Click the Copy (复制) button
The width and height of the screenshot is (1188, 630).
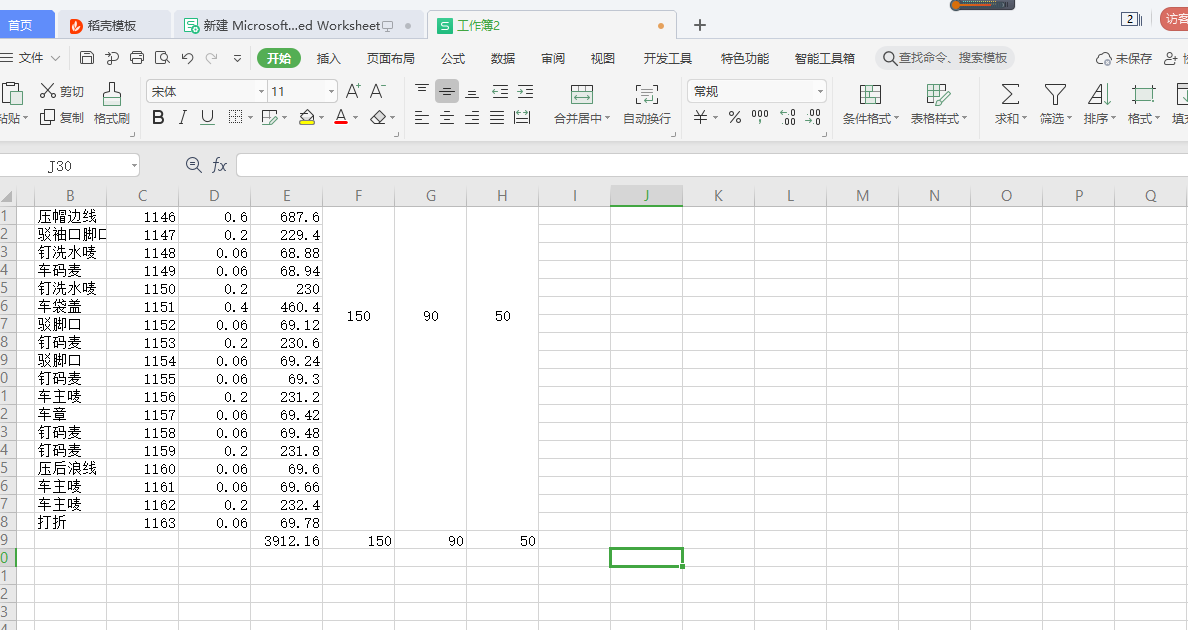click(x=62, y=117)
